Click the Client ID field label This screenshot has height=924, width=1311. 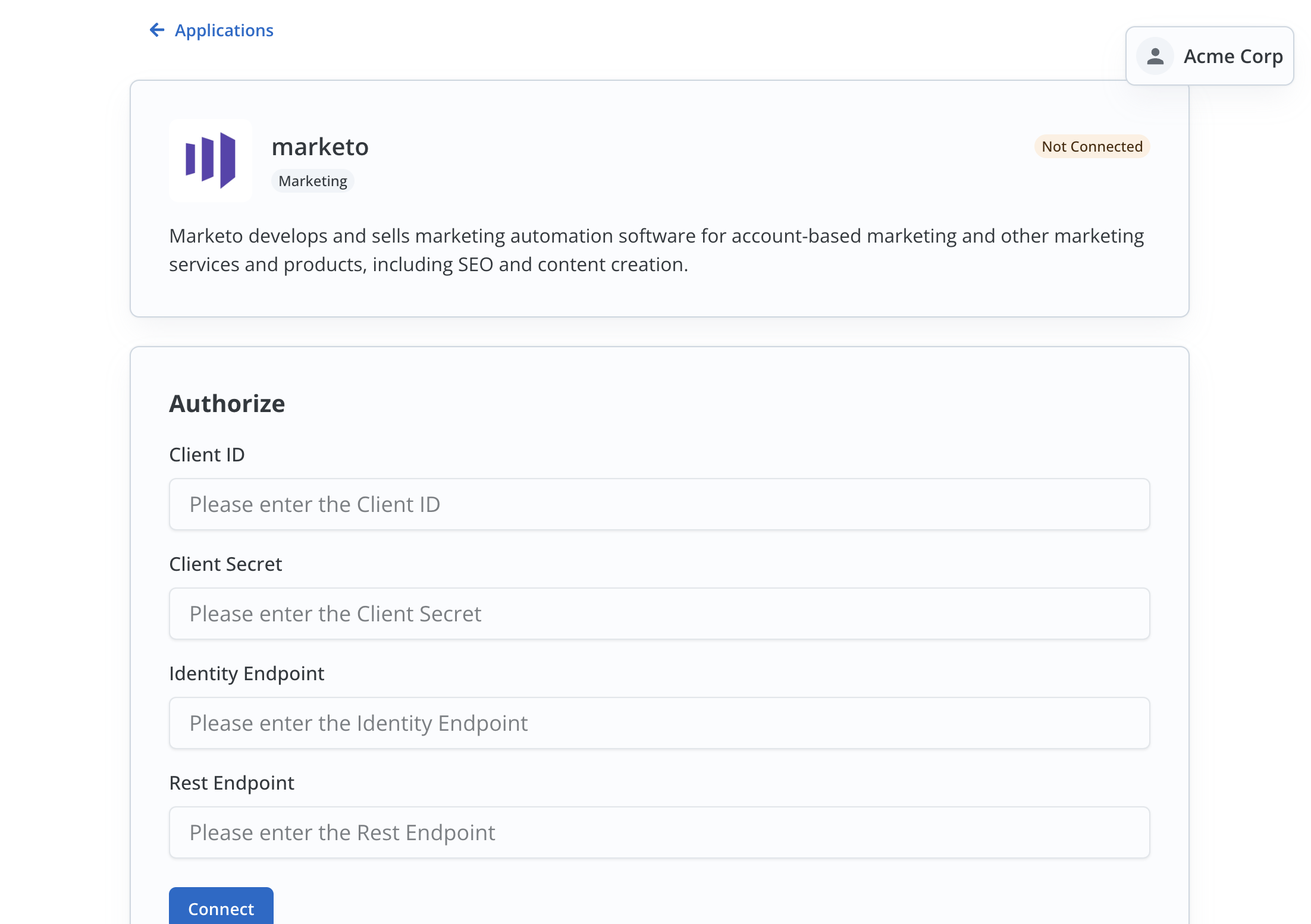(207, 454)
